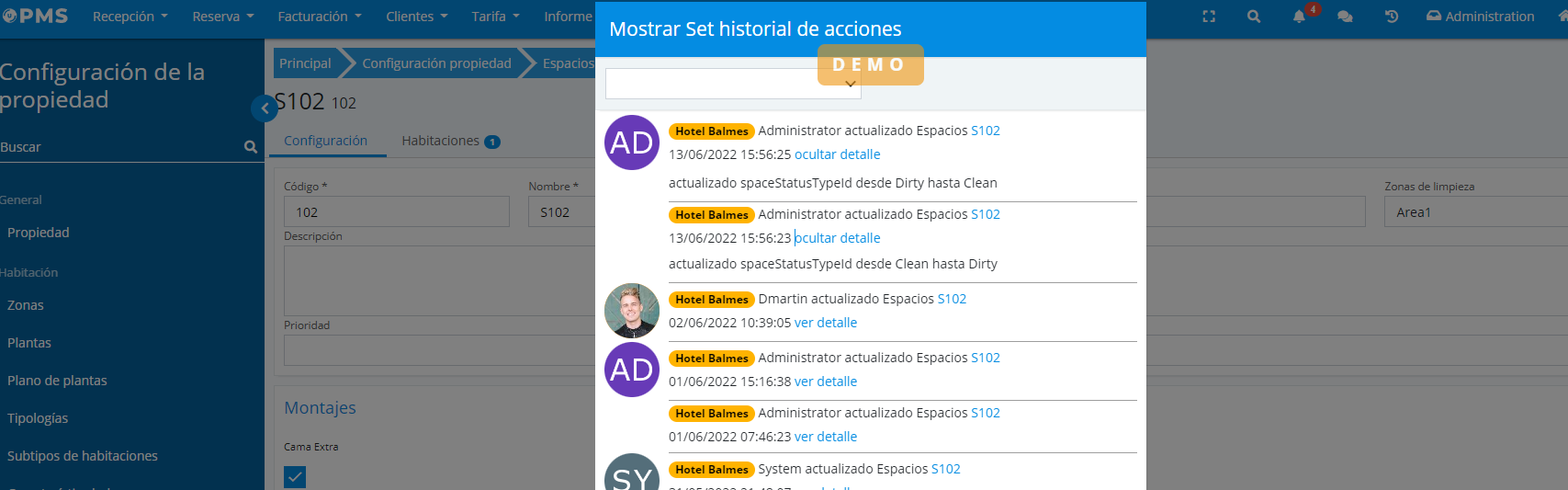Open the Recepción dropdown menu

pos(130,17)
